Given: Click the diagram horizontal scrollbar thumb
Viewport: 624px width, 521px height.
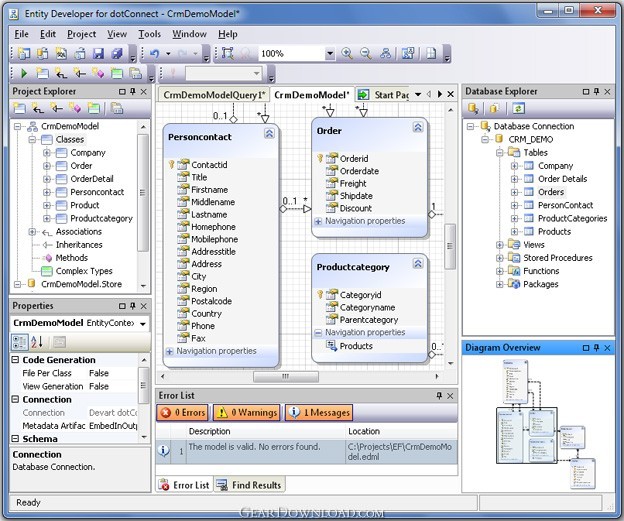Looking at the screenshot, I should [286, 377].
